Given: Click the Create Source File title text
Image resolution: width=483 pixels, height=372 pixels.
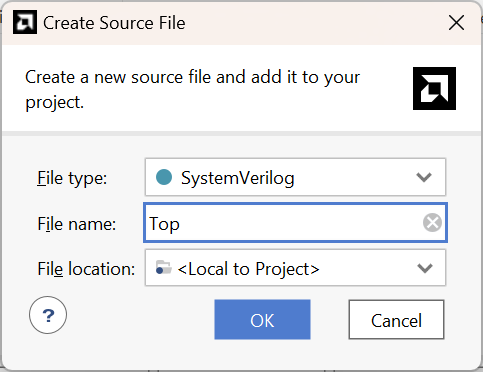Looking at the screenshot, I should click(114, 23).
